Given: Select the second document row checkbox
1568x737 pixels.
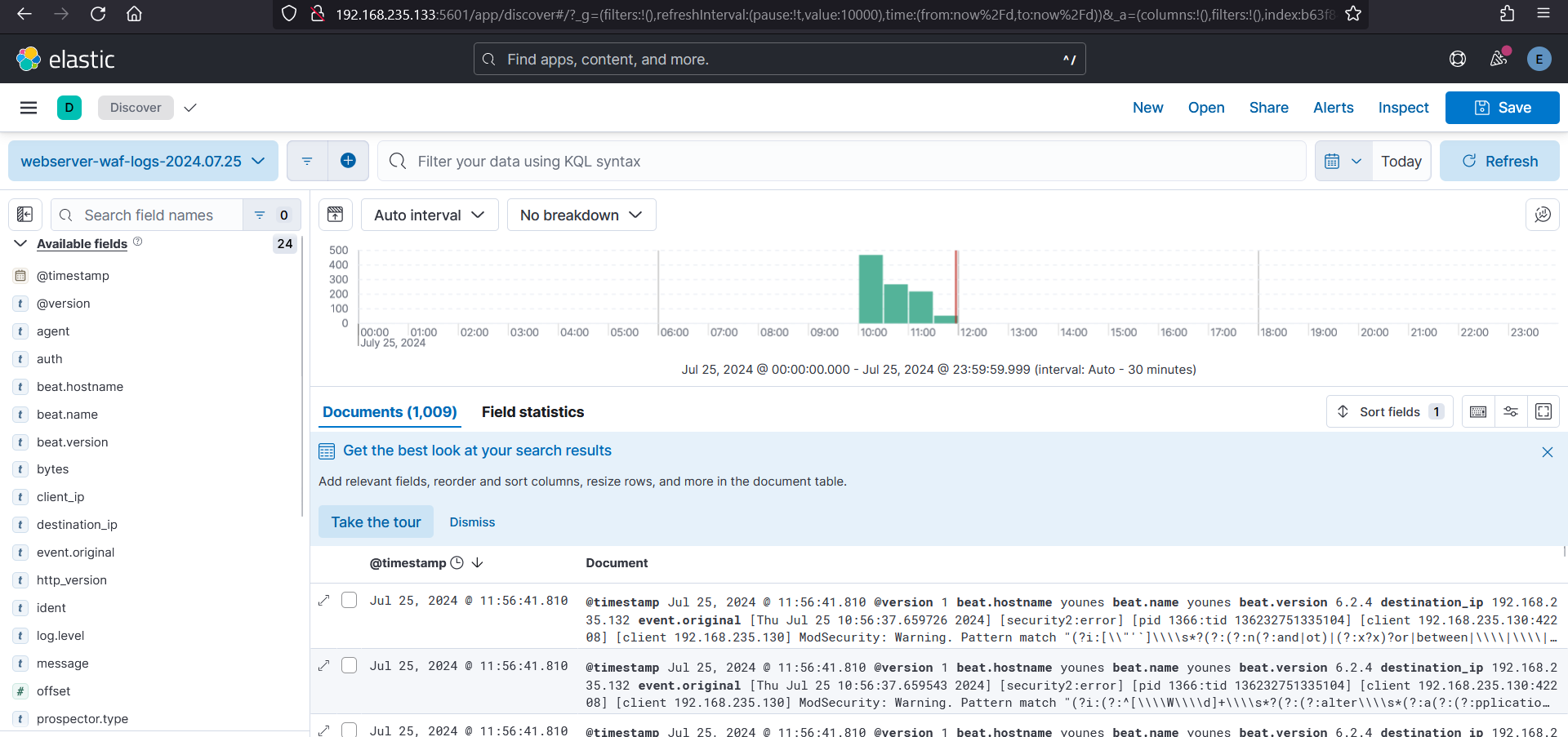Looking at the screenshot, I should coord(350,665).
